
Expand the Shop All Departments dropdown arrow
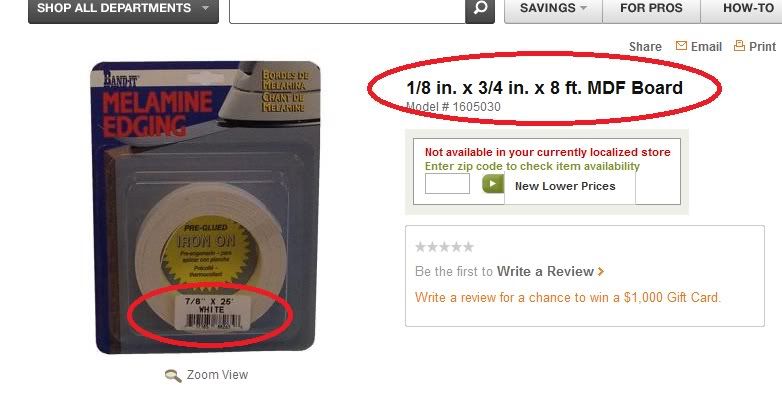(x=205, y=8)
